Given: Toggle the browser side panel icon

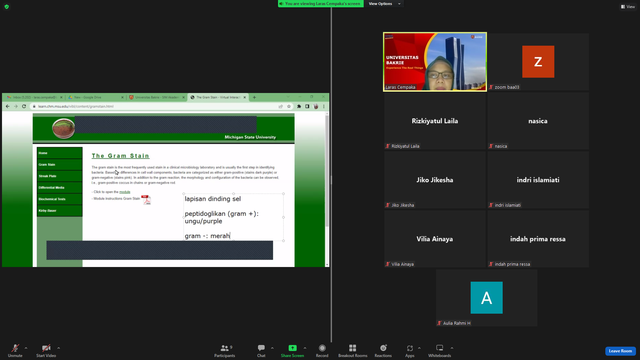Looking at the screenshot, I should [307, 107].
